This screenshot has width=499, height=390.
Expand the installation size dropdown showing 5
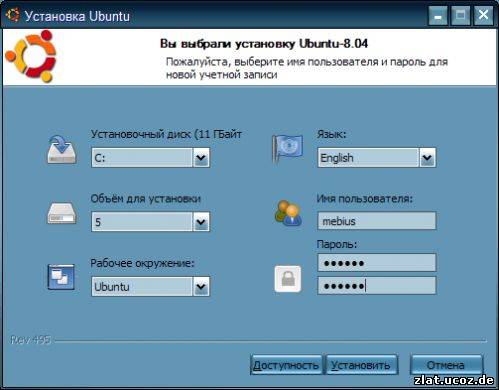pyautogui.click(x=151, y=221)
